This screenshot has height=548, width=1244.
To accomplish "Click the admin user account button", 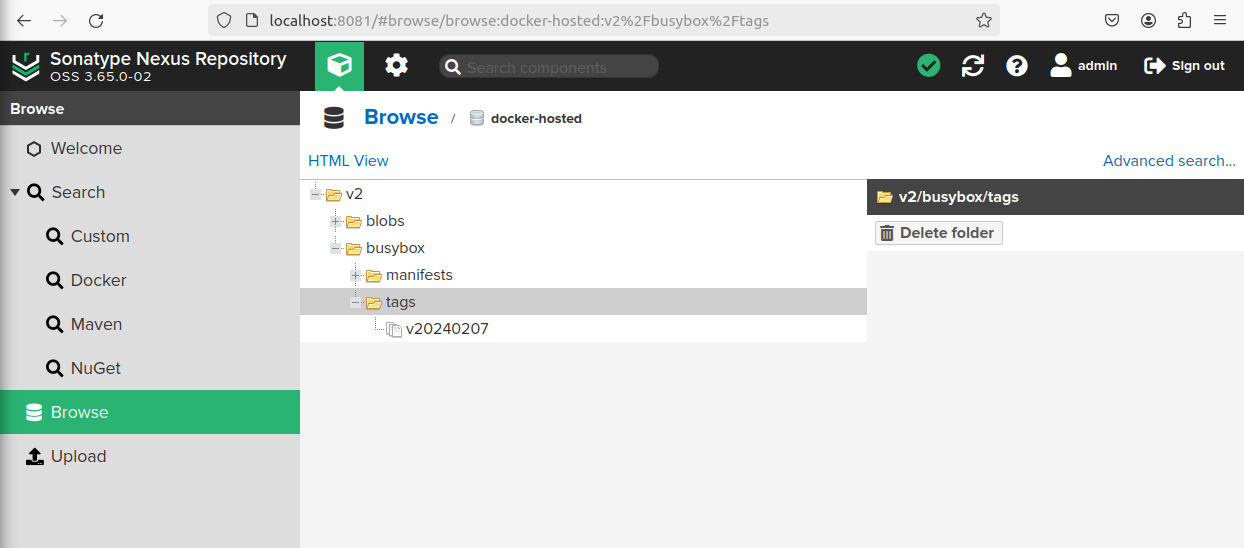I will point(1084,66).
